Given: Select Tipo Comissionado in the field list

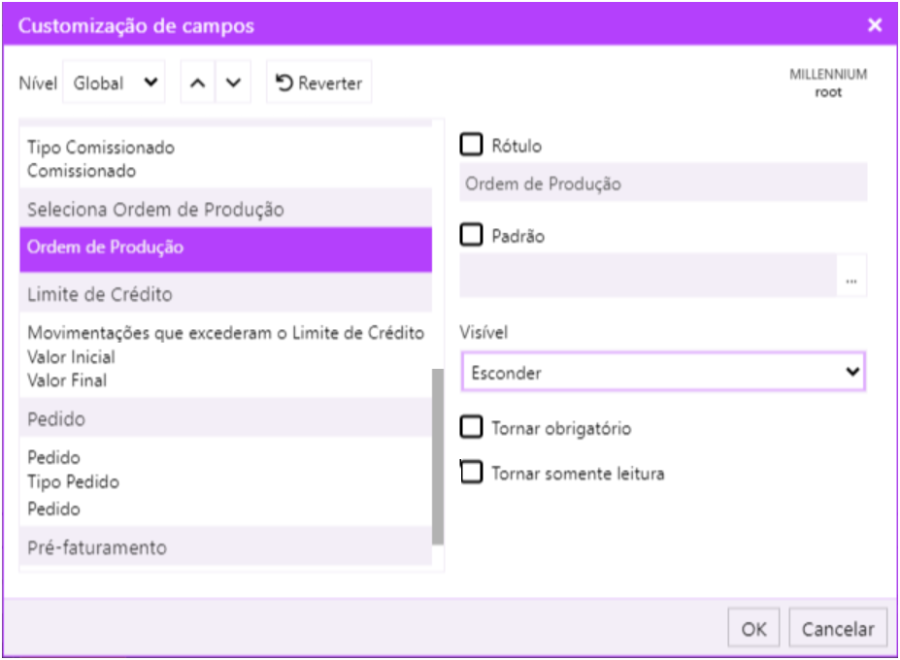Looking at the screenshot, I should tap(101, 147).
